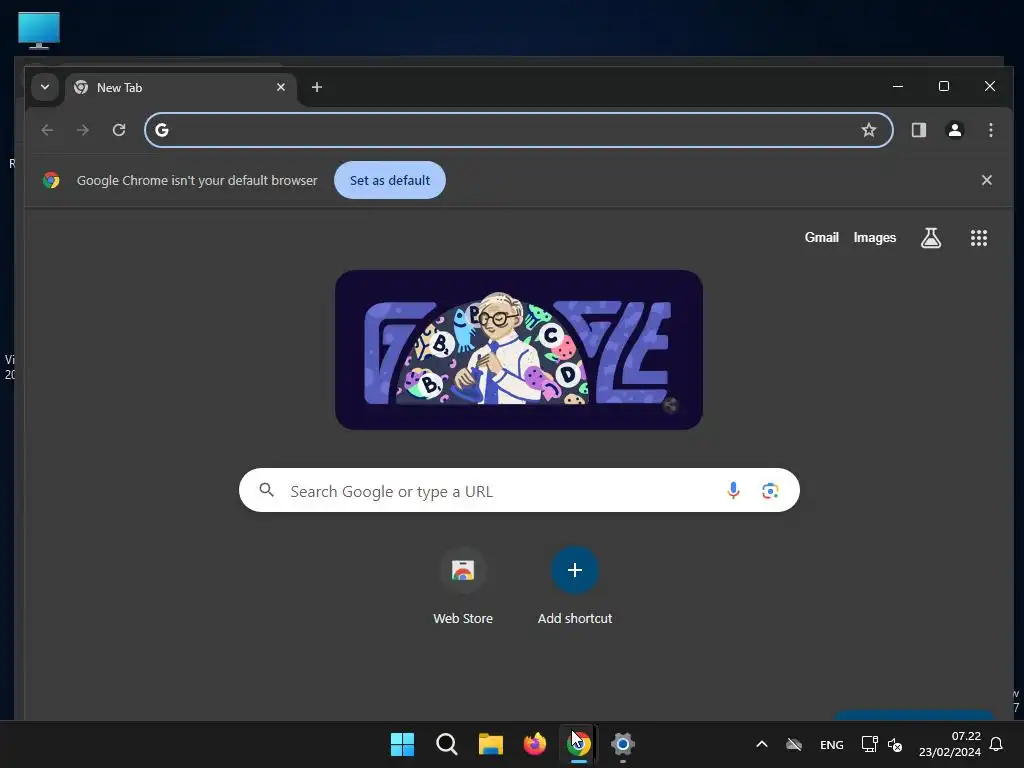Open the Chrome side panel
Viewport: 1024px width, 768px height.
(919, 130)
